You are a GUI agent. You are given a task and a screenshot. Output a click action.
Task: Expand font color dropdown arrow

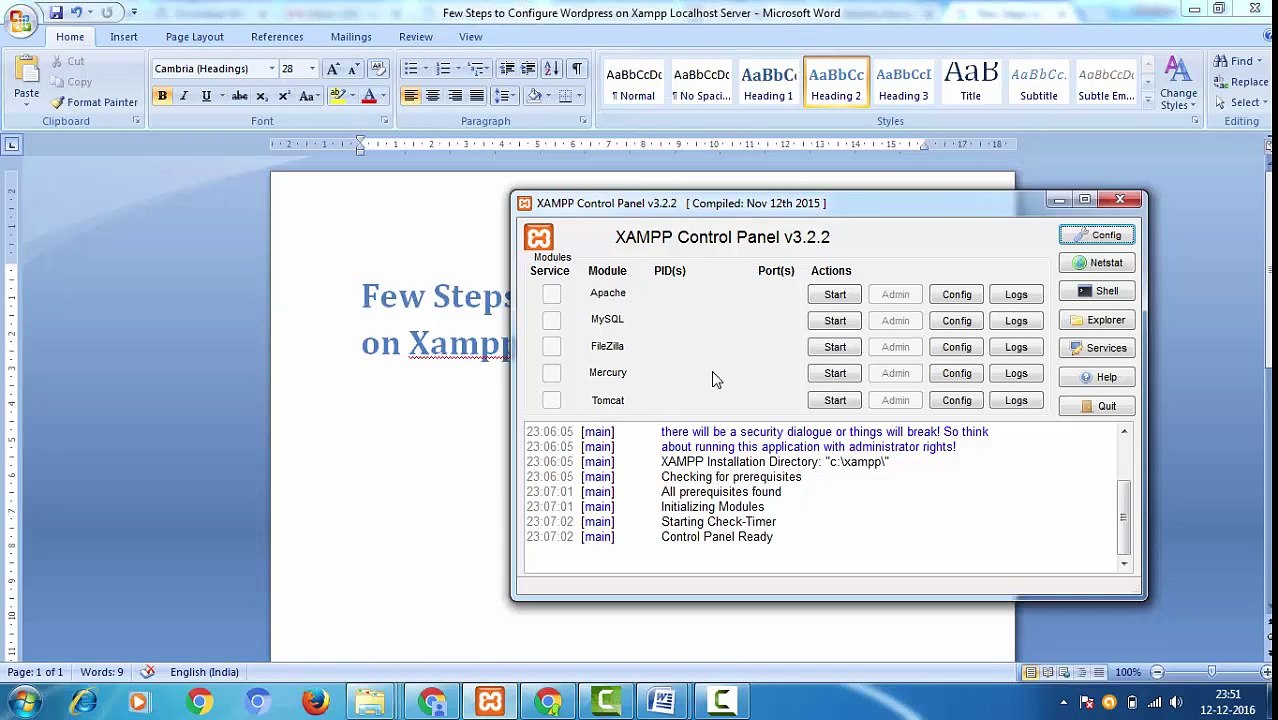click(383, 96)
